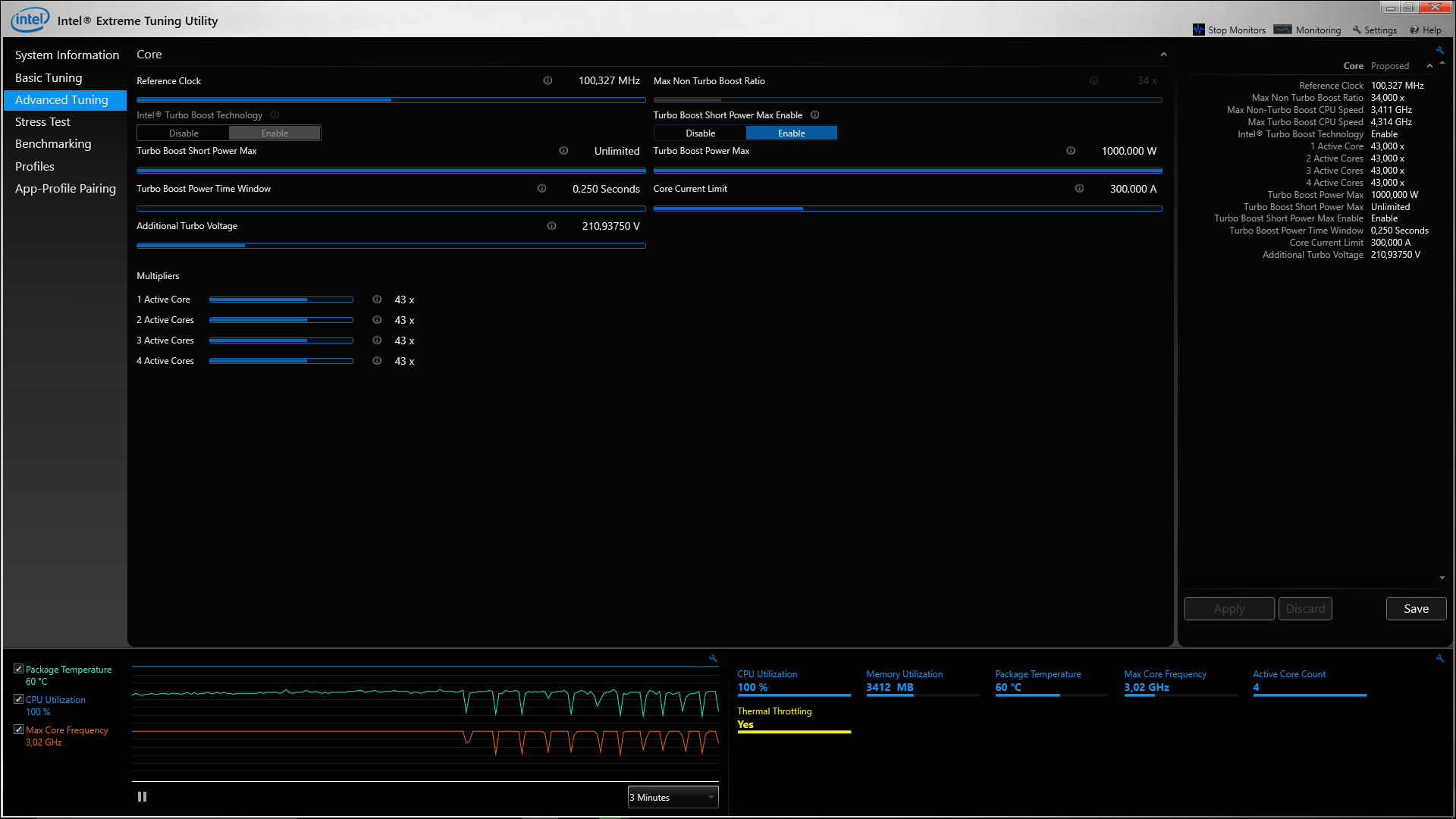Disable Turbo Boost Short Power Max
Screen dimensions: 1456x819
(x=700, y=133)
